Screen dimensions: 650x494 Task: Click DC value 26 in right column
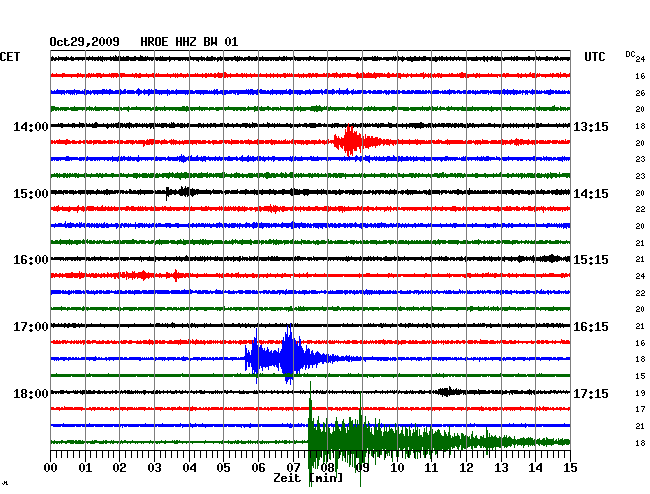click(x=640, y=93)
